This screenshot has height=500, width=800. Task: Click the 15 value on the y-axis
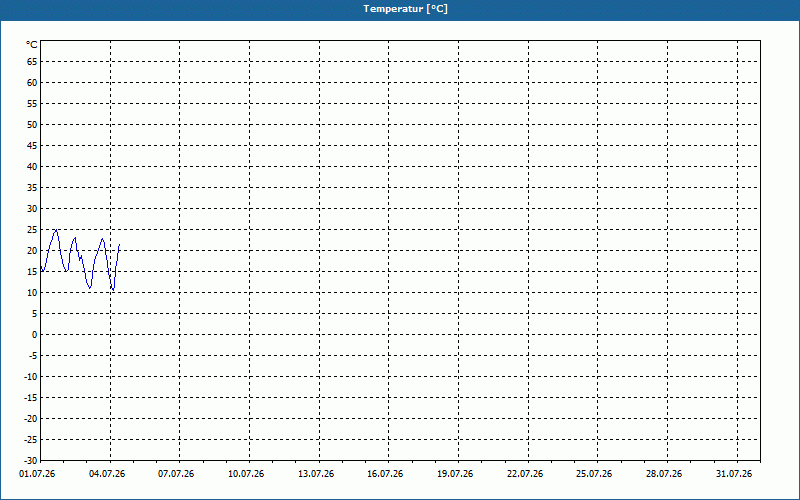32,271
